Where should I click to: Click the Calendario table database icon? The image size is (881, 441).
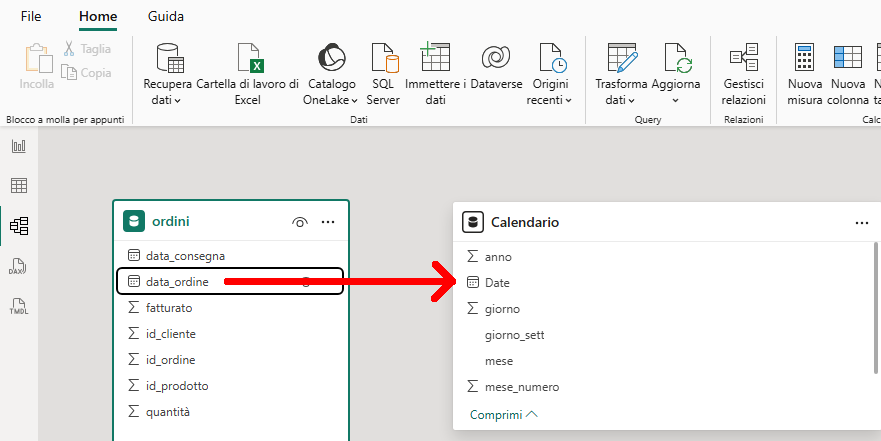click(x=473, y=222)
